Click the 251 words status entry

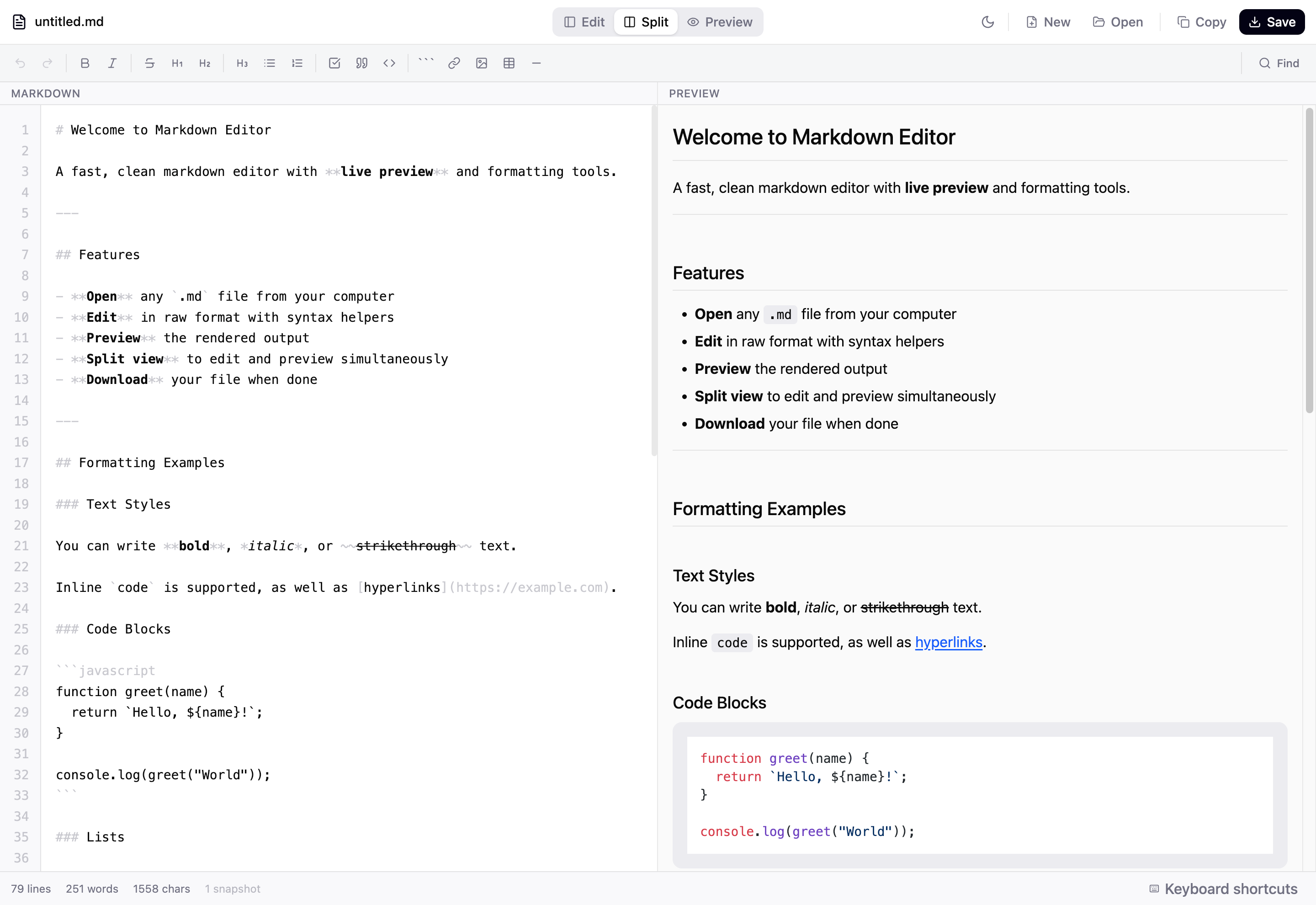tap(92, 889)
